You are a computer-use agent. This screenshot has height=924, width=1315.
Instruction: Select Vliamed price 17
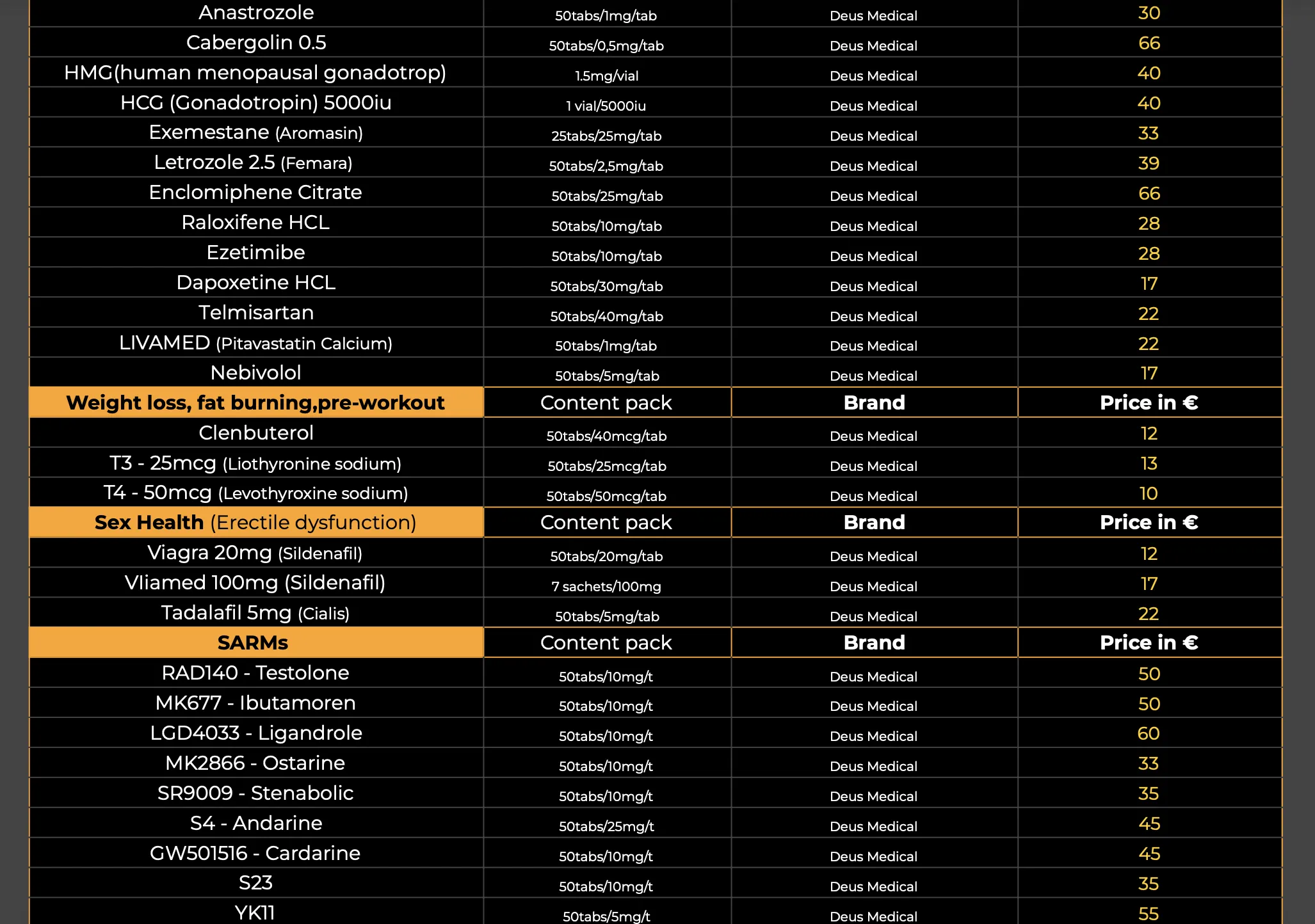coord(1149,584)
